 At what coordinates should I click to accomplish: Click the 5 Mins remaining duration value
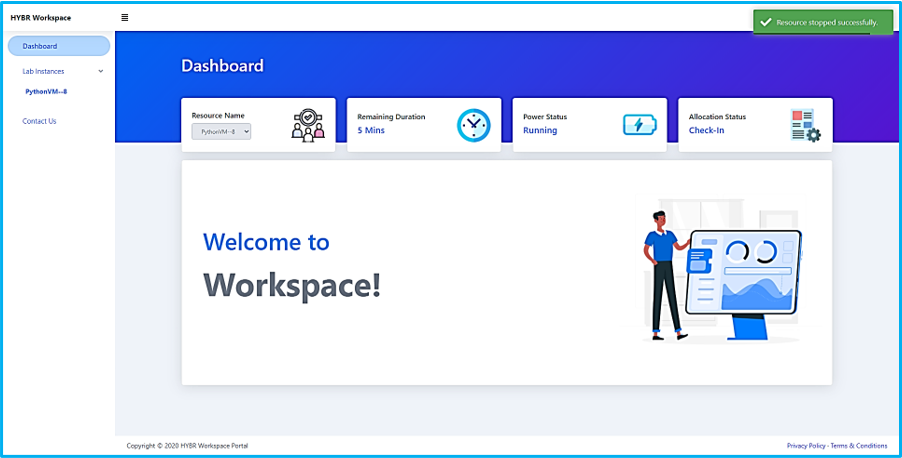pos(371,131)
